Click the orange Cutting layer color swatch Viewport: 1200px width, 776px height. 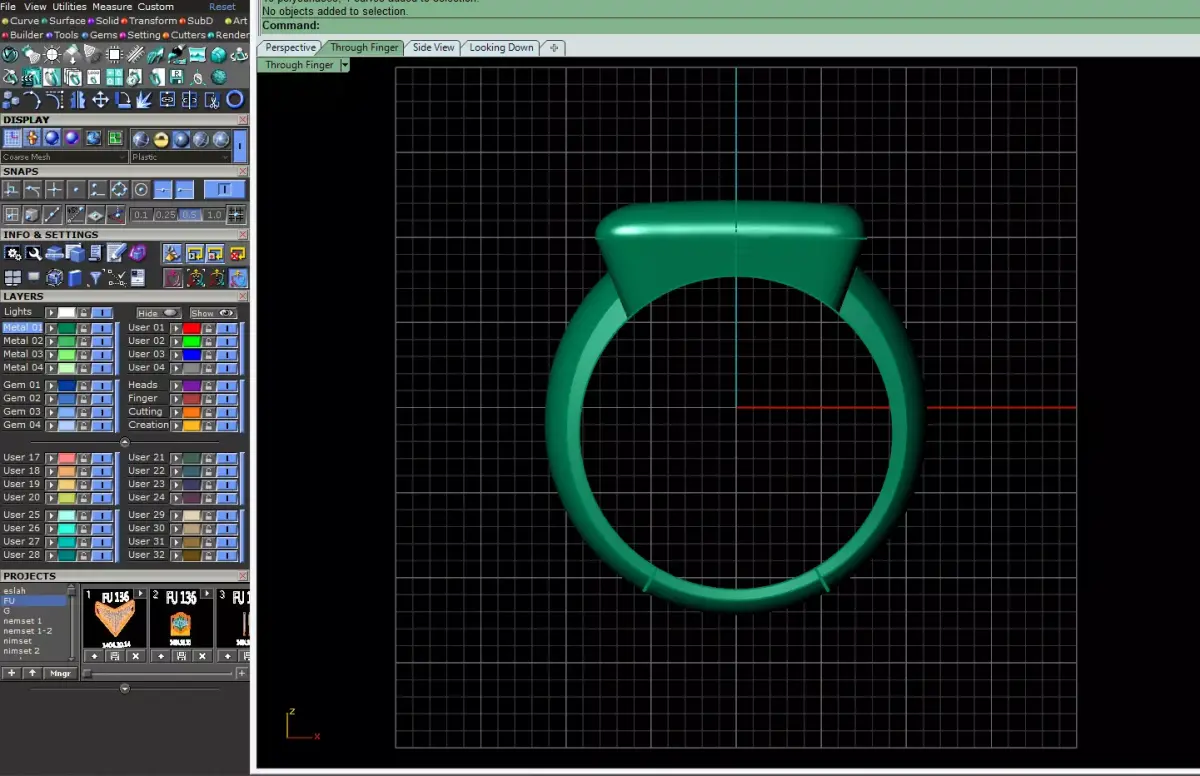click(x=192, y=412)
